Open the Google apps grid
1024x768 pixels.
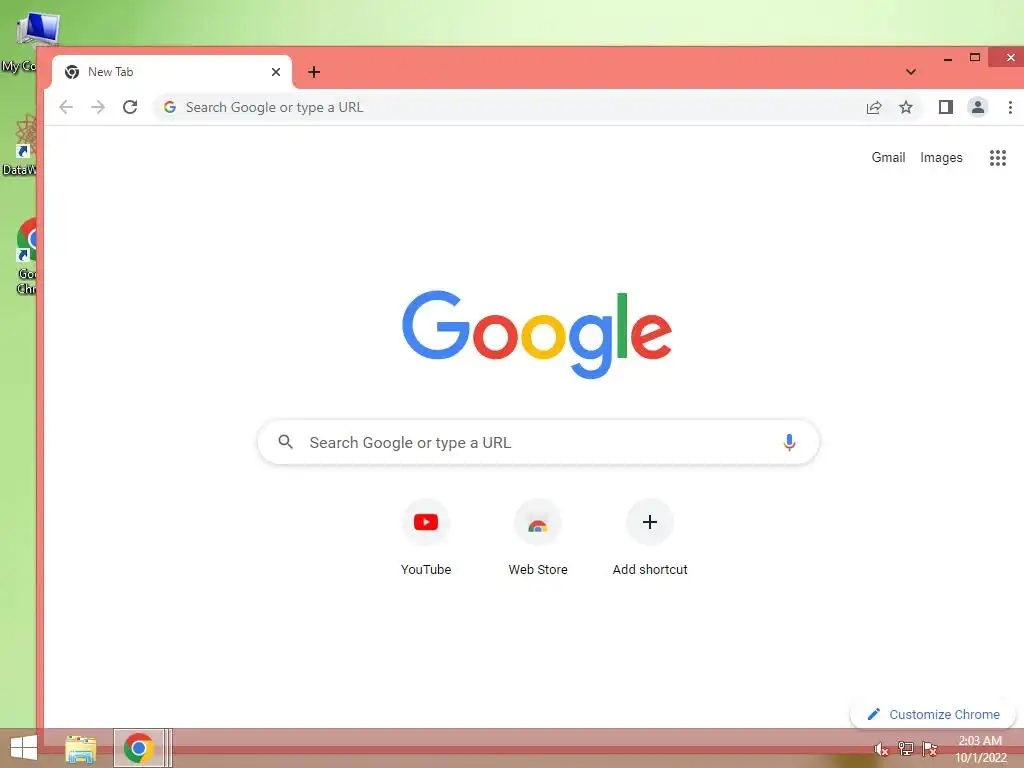pos(997,157)
